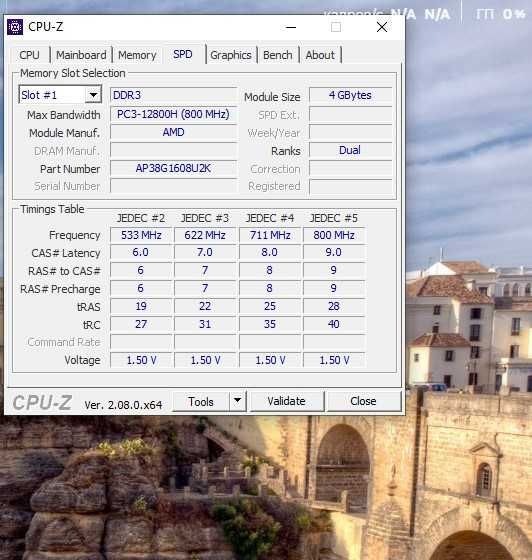
Task: Click the JEDEC #2 voltage 1.50 V cell
Action: pyautogui.click(x=141, y=360)
